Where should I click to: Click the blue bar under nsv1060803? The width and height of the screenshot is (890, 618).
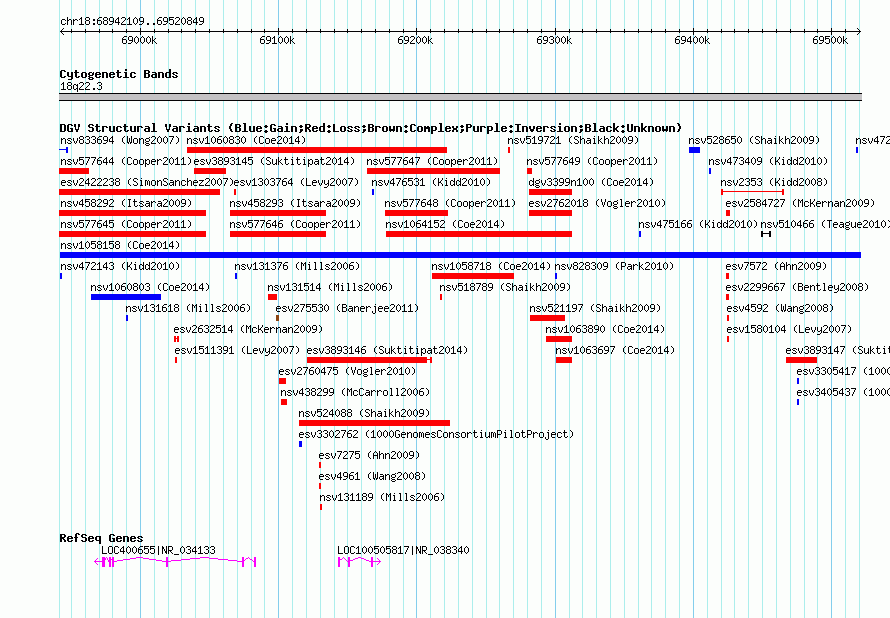pos(126,297)
